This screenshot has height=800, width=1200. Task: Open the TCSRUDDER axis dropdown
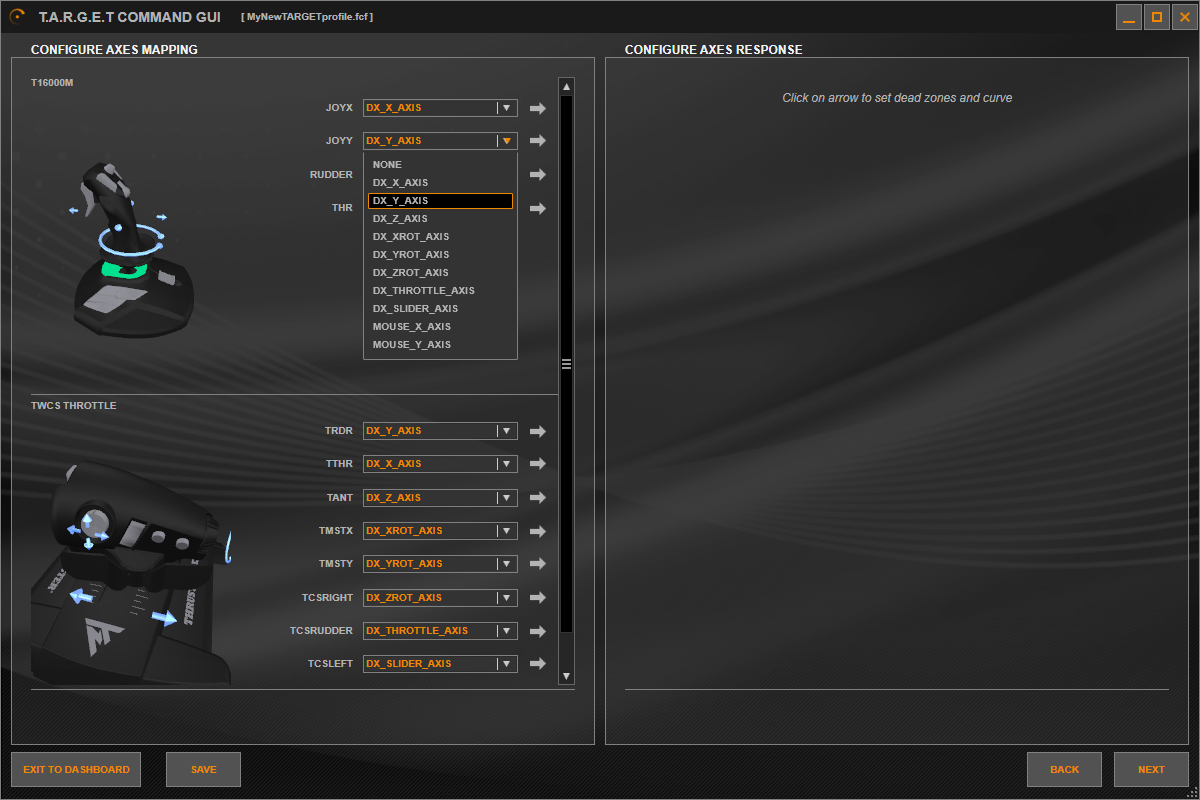(x=507, y=631)
